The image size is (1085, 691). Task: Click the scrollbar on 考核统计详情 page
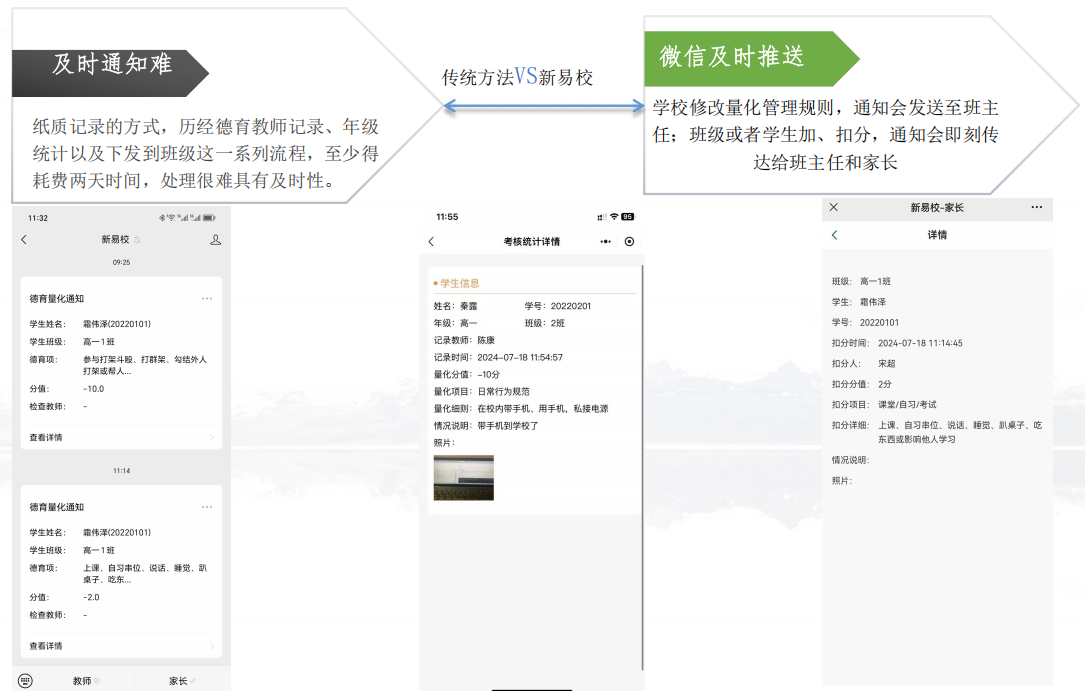click(641, 400)
